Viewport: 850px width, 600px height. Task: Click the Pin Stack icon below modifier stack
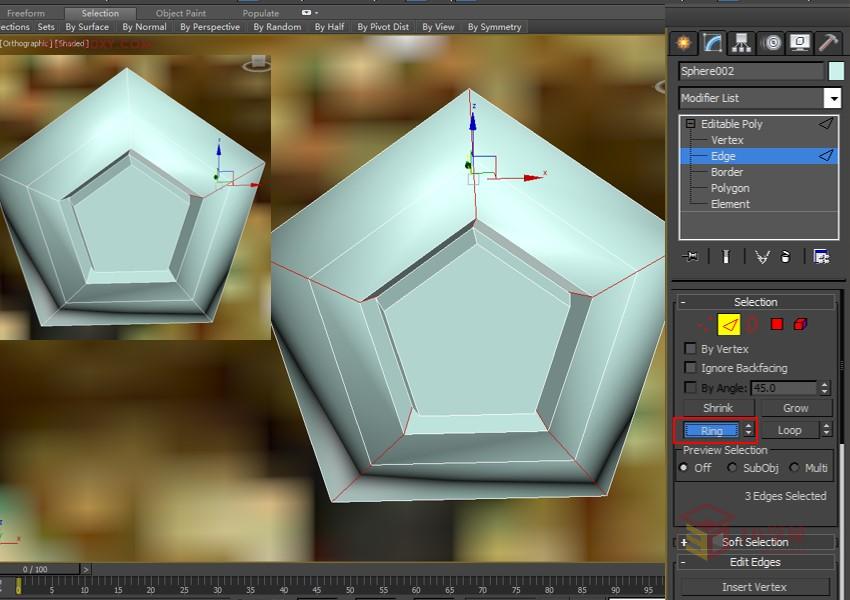click(689, 256)
